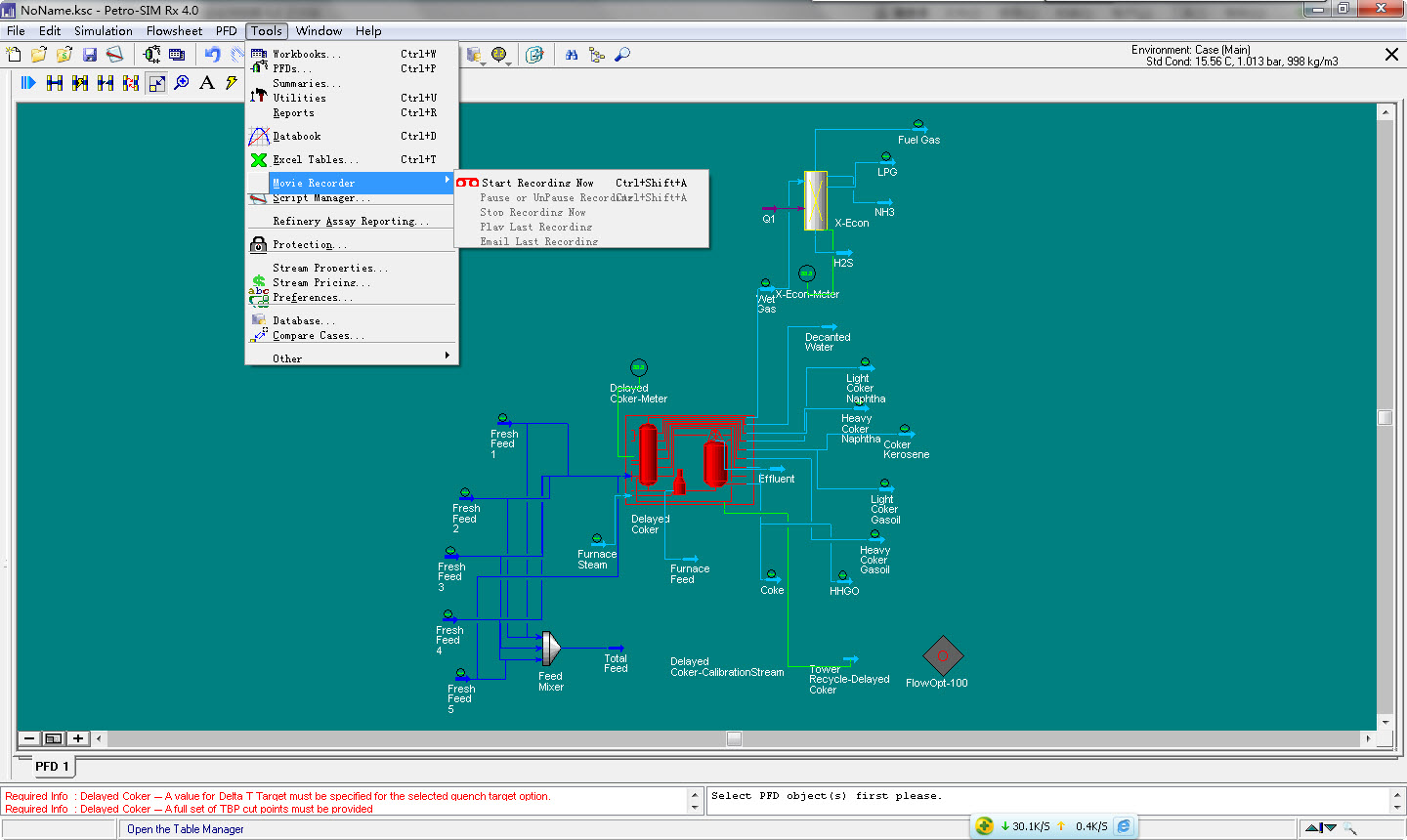The image size is (1407, 840).
Task: Click the Object Navigator tree icon
Action: tap(597, 55)
